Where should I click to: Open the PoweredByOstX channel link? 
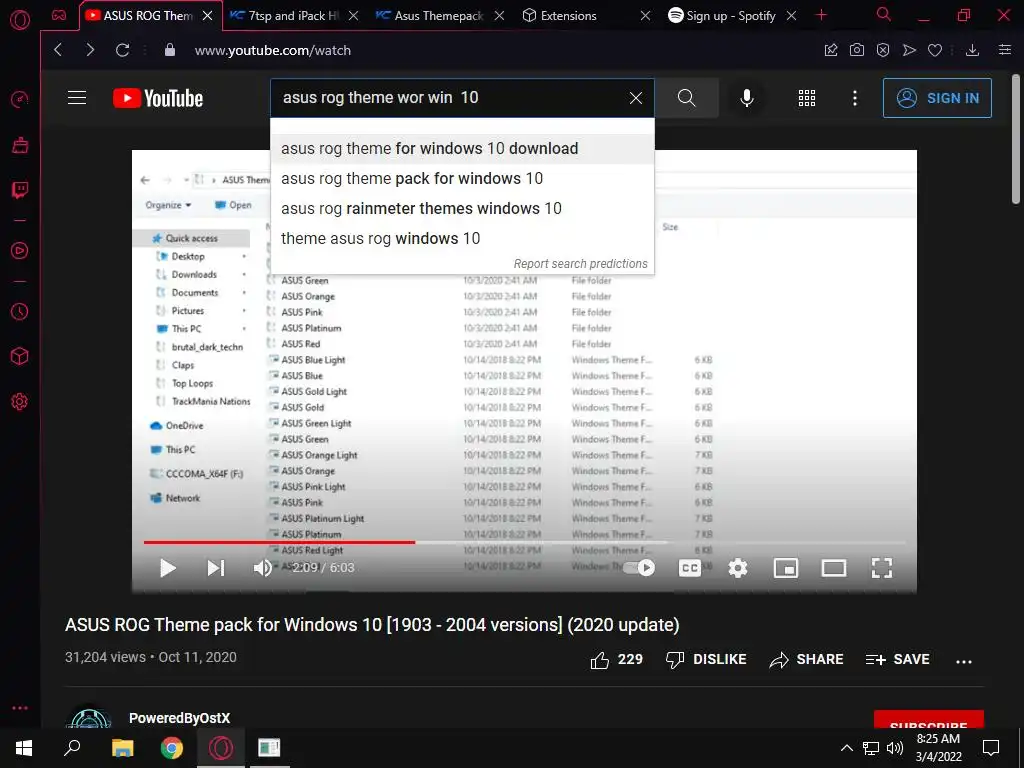coord(180,718)
